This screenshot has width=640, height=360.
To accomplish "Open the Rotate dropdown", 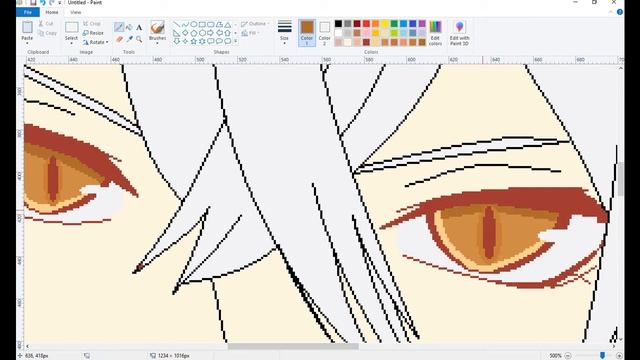I will (x=96, y=42).
